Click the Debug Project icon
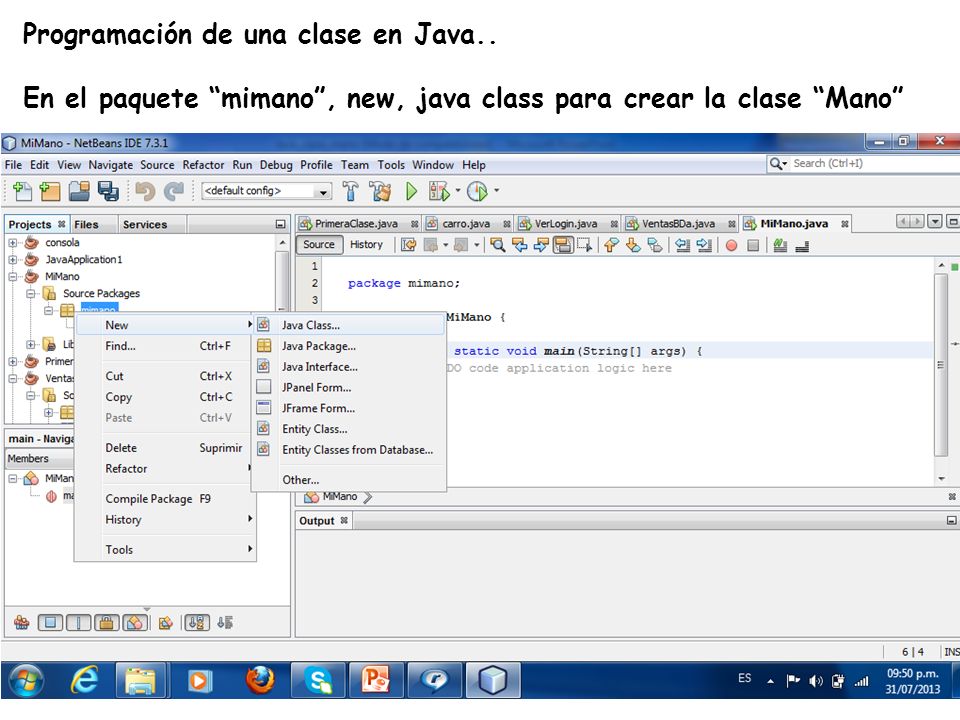 [439, 192]
